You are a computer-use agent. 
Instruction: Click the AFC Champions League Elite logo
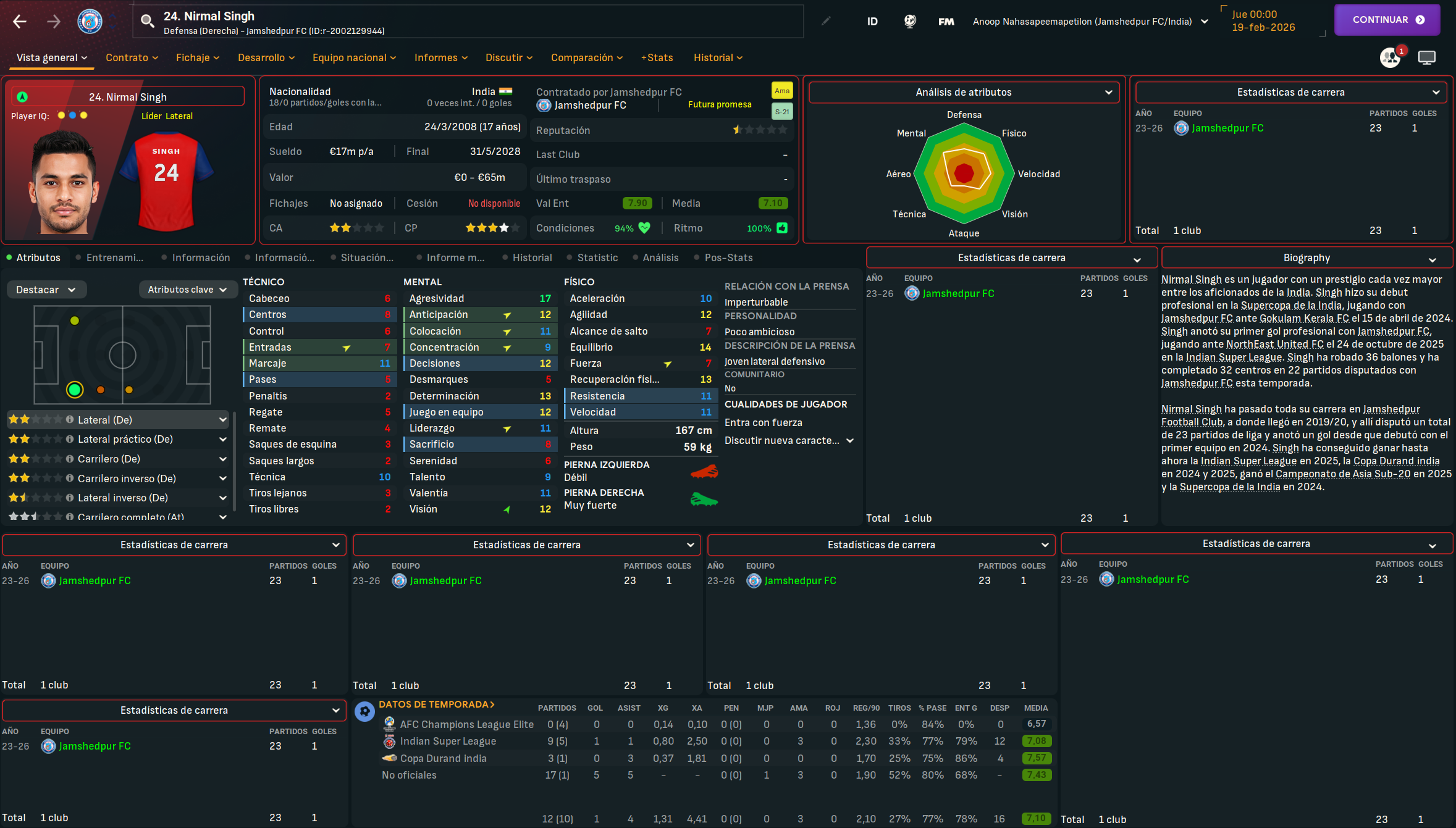[389, 724]
